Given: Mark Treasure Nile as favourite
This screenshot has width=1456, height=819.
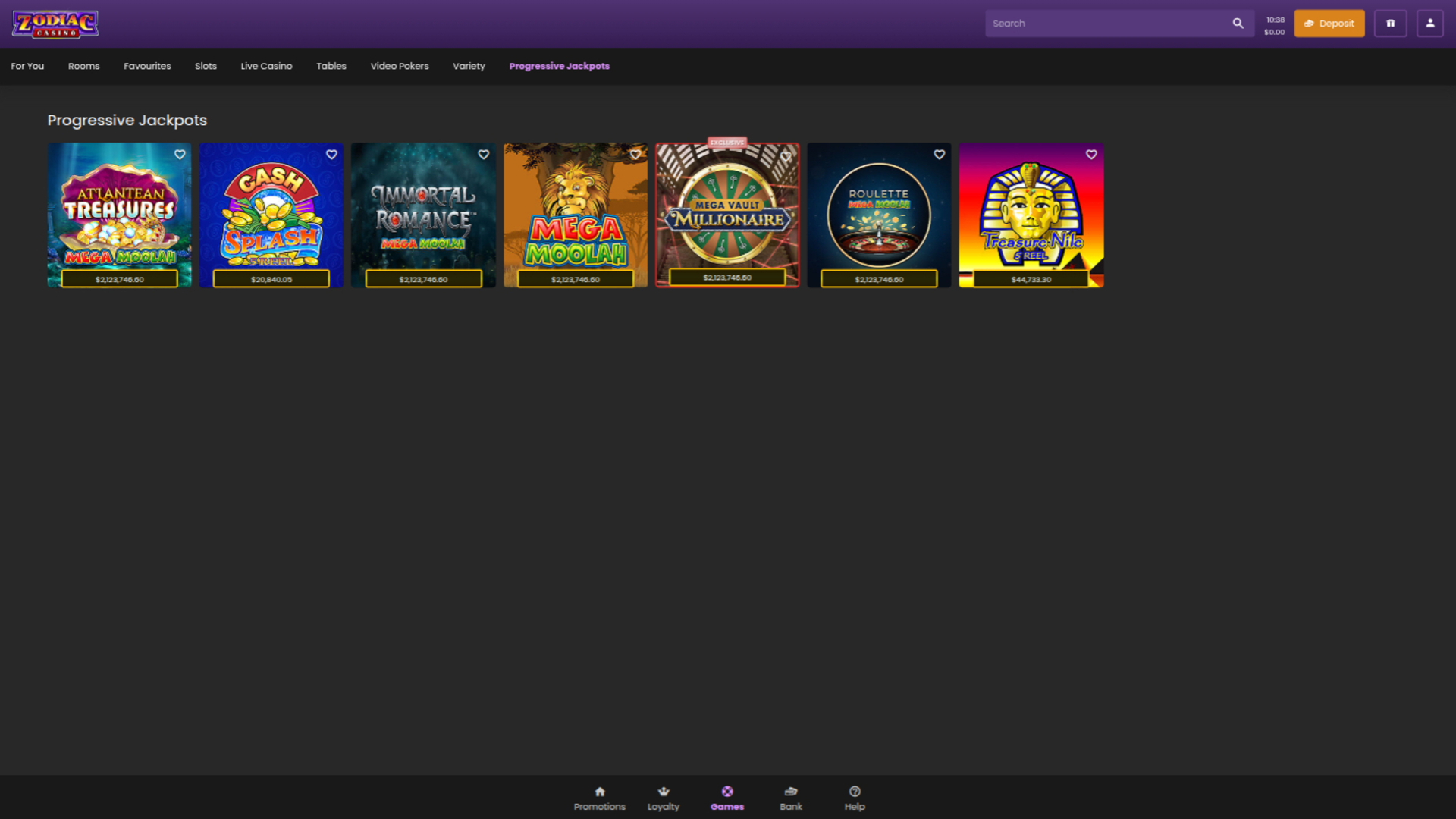Looking at the screenshot, I should [x=1091, y=154].
